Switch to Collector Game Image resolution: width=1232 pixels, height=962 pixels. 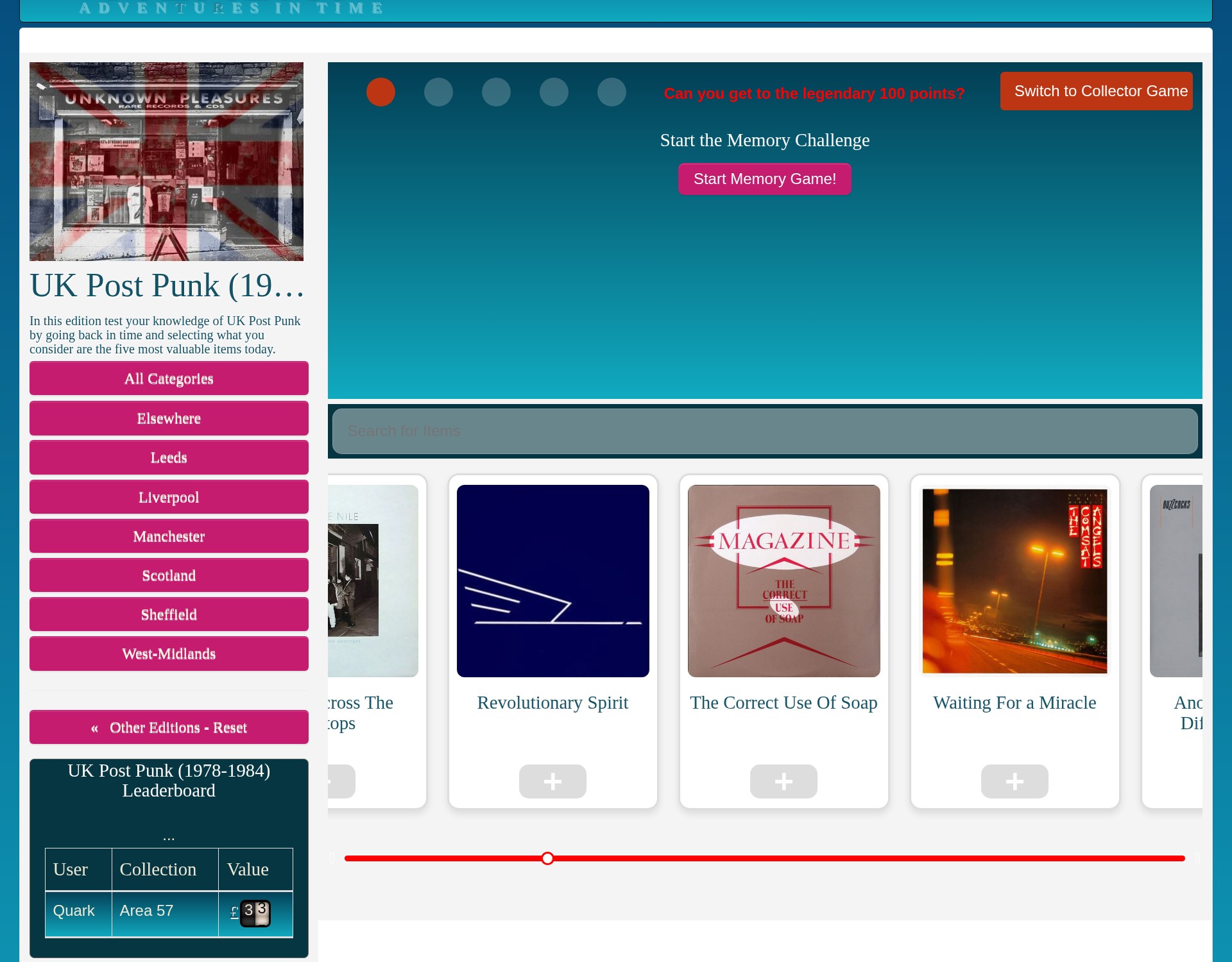coord(1096,91)
